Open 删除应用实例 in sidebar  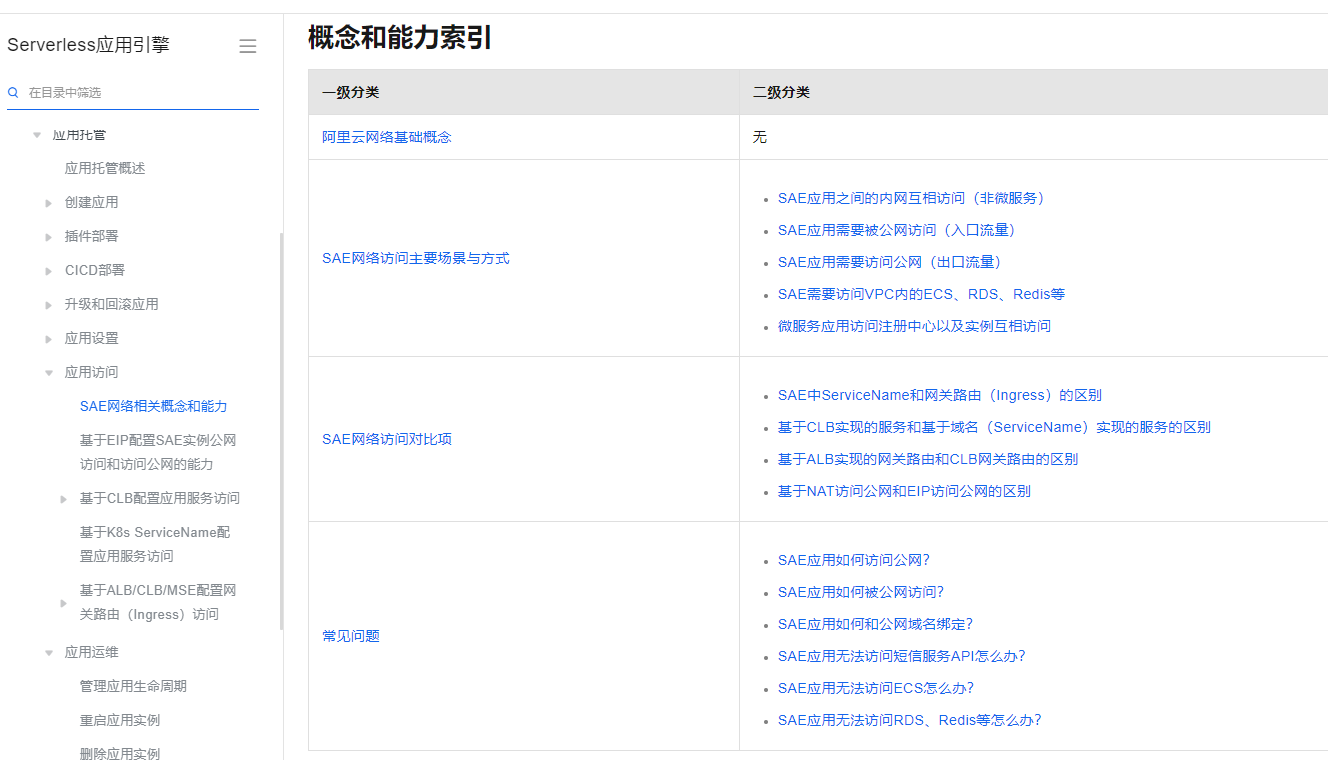[x=120, y=753]
